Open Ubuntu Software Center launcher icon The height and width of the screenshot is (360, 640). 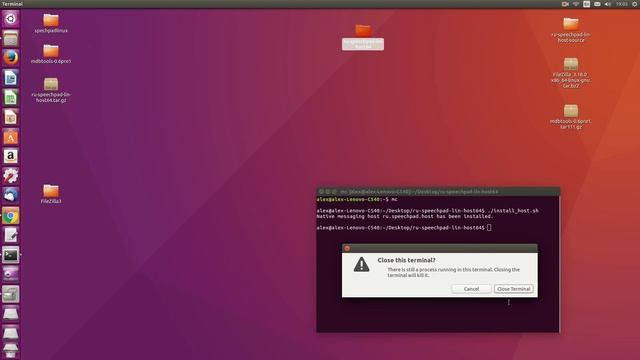tap(11, 137)
